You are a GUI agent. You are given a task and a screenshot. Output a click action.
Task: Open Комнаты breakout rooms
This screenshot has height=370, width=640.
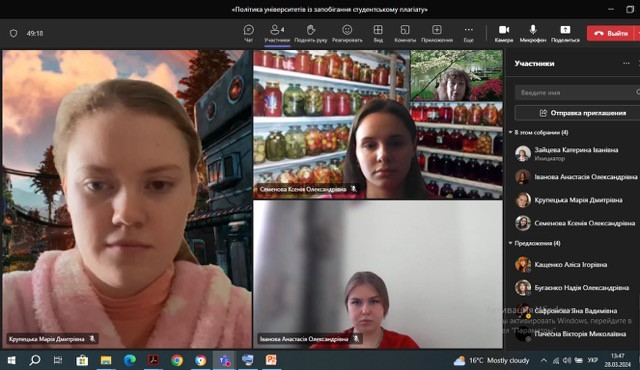(405, 33)
